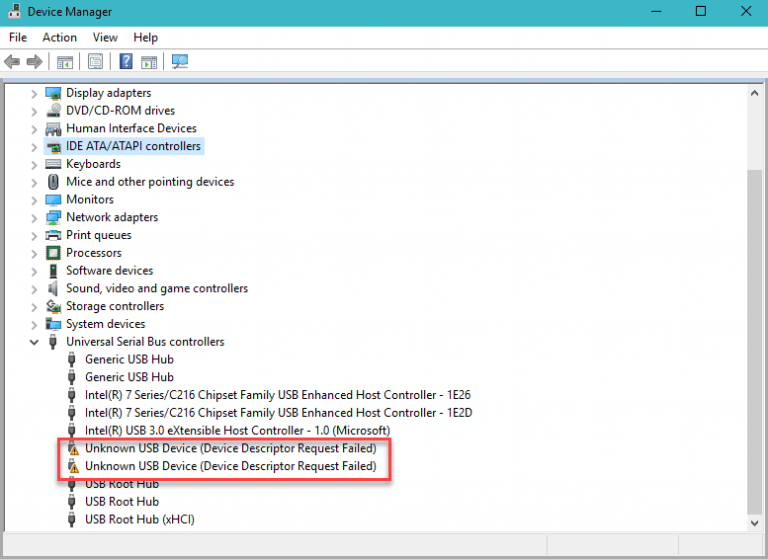Click the scrollbar up arrow
This screenshot has width=768, height=559.
click(x=754, y=93)
